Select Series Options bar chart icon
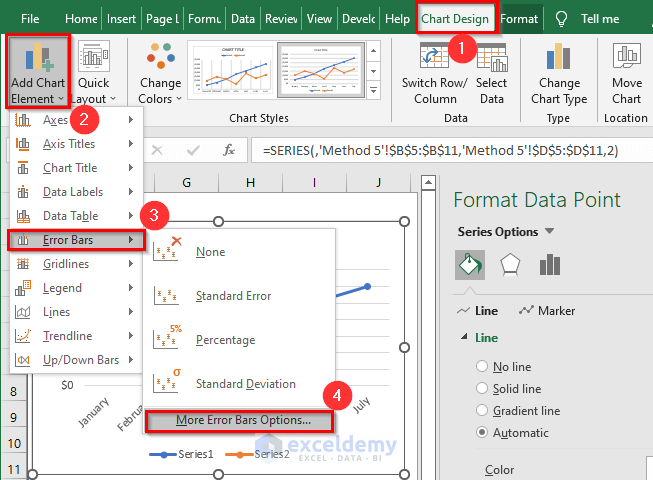This screenshot has height=480, width=653. (x=550, y=265)
